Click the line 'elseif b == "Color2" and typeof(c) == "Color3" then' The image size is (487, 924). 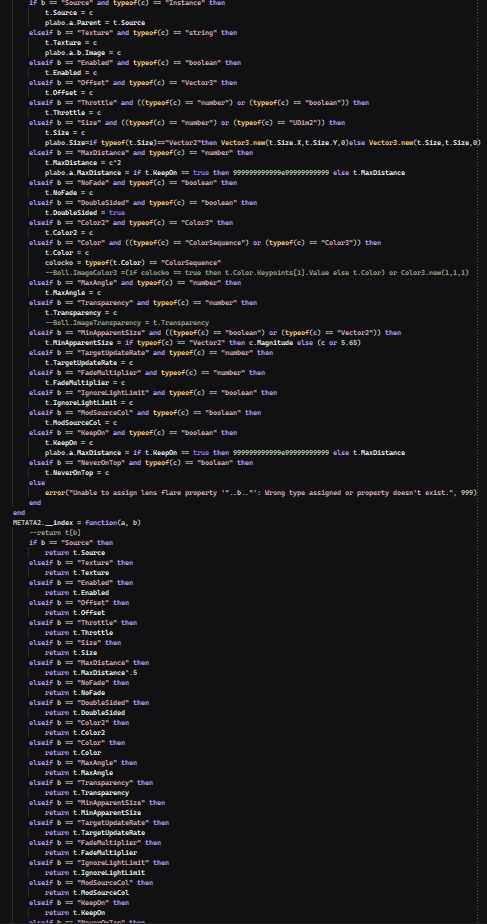[131, 223]
